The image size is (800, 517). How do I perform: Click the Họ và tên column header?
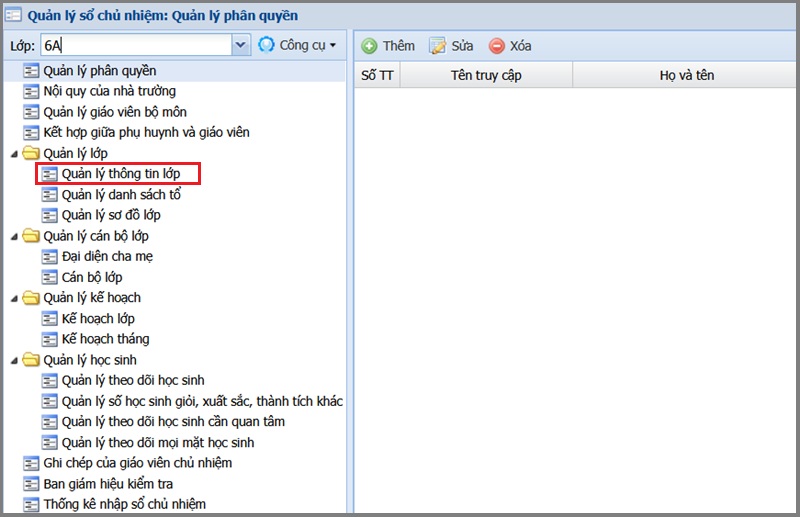point(686,75)
